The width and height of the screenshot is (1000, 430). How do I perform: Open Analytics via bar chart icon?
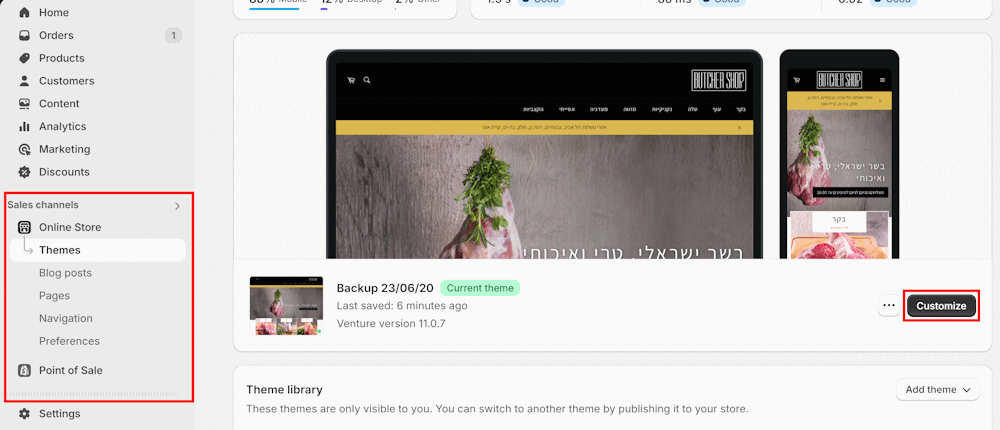pos(25,127)
